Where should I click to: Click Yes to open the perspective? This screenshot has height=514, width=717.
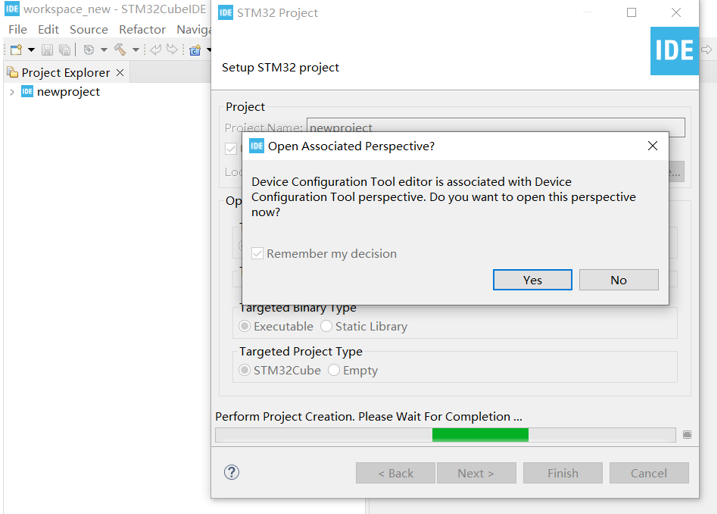point(532,279)
